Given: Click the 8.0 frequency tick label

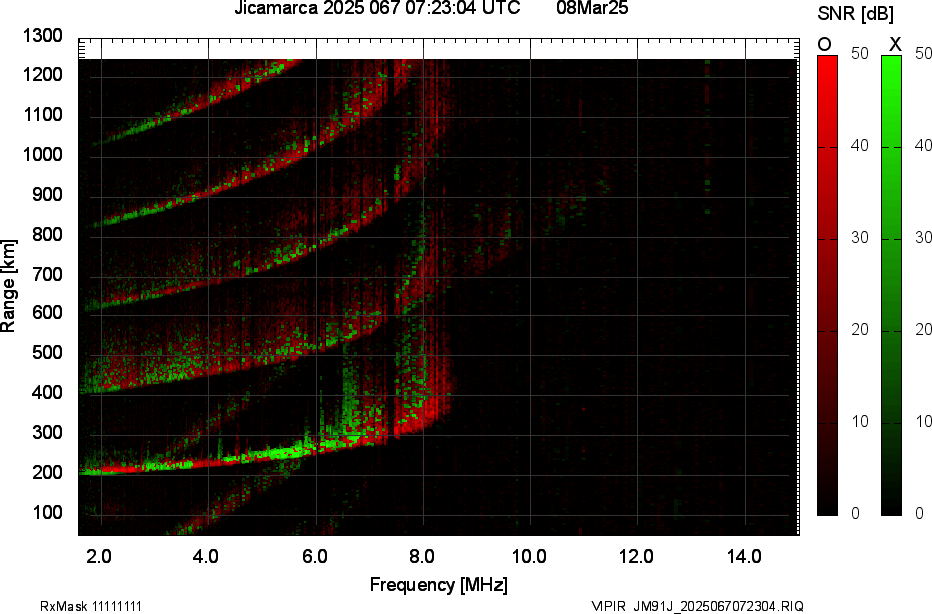Looking at the screenshot, I should click(x=421, y=556).
